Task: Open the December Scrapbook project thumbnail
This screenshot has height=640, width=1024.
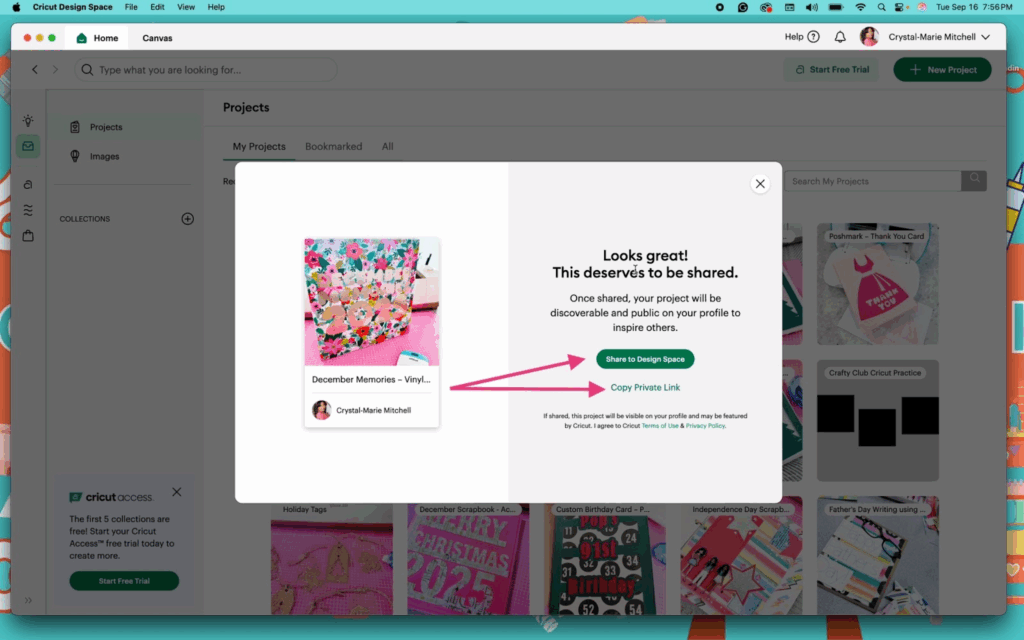Action: tap(468, 559)
